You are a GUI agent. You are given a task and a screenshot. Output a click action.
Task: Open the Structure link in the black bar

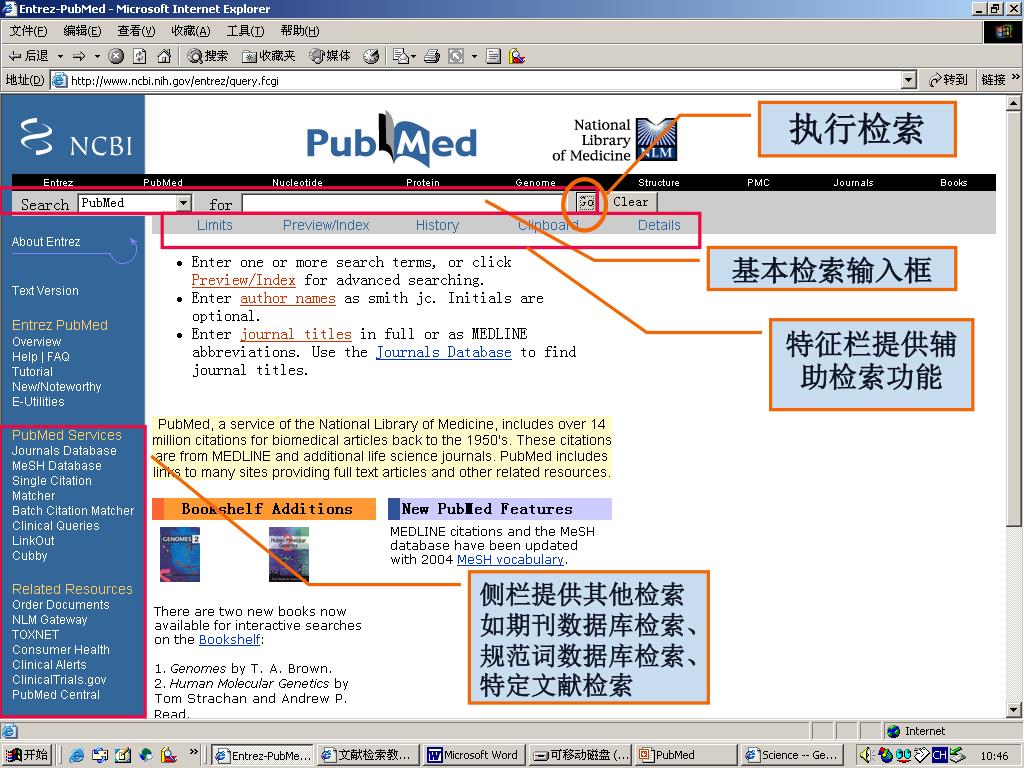658,183
